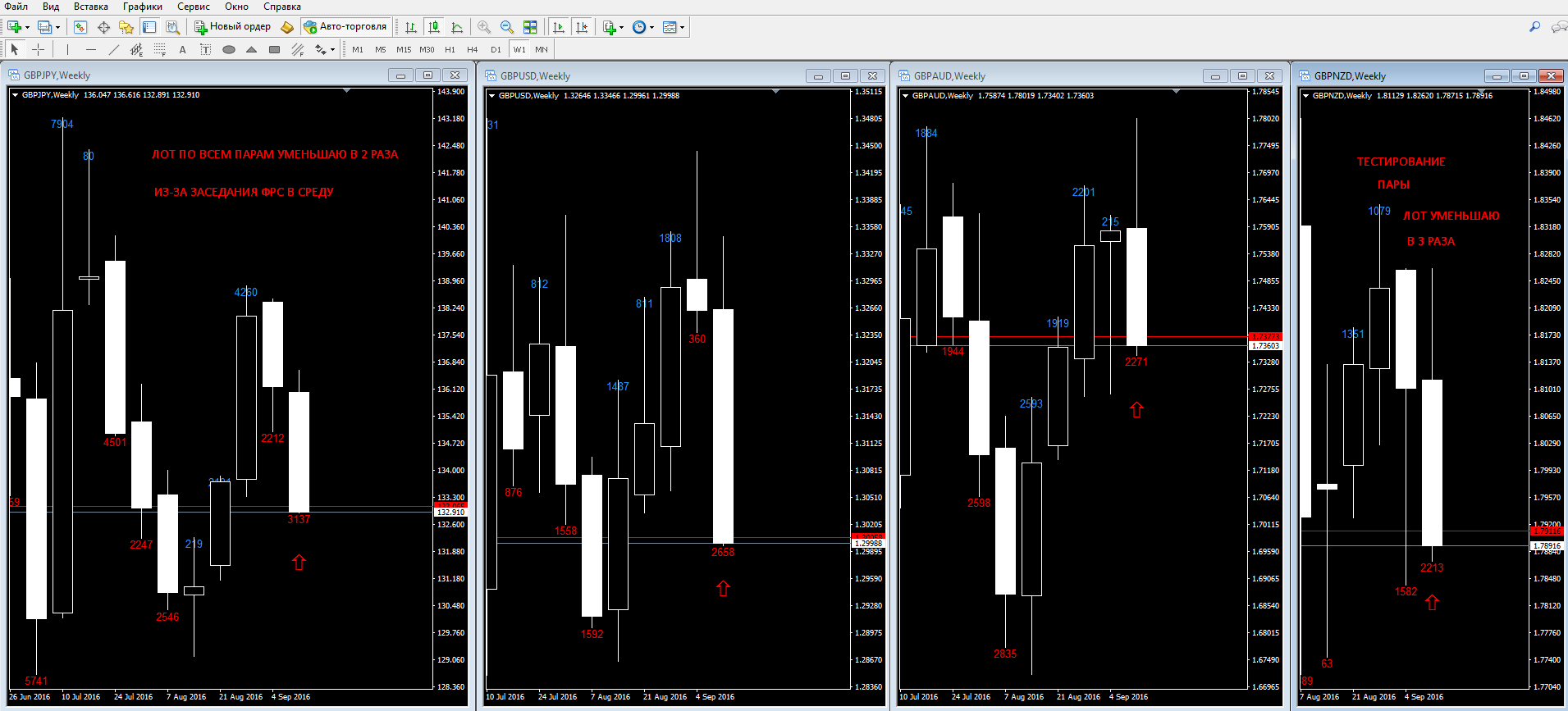Expand one-click trading triangle in GBPJPY chart
Image resolution: width=1568 pixels, height=711 pixels.
16,95
